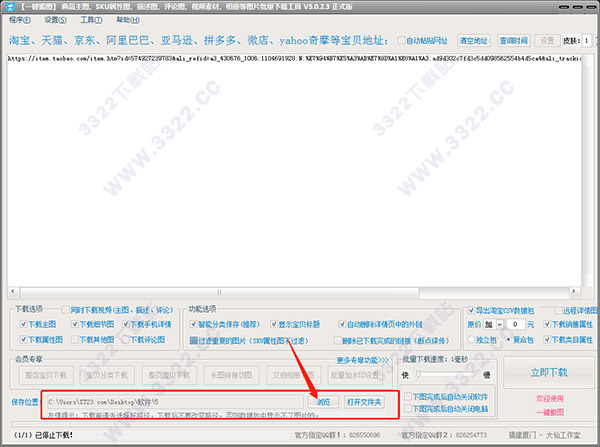Toggle the 远程详情图 checkbox

(x=559, y=310)
